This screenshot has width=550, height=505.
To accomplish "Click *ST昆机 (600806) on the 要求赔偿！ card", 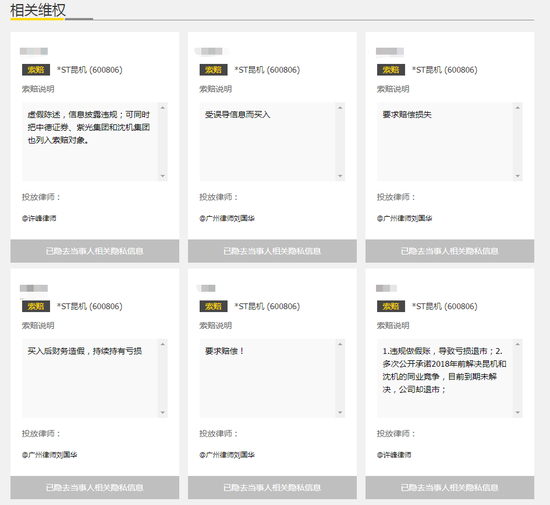I will coord(267,306).
